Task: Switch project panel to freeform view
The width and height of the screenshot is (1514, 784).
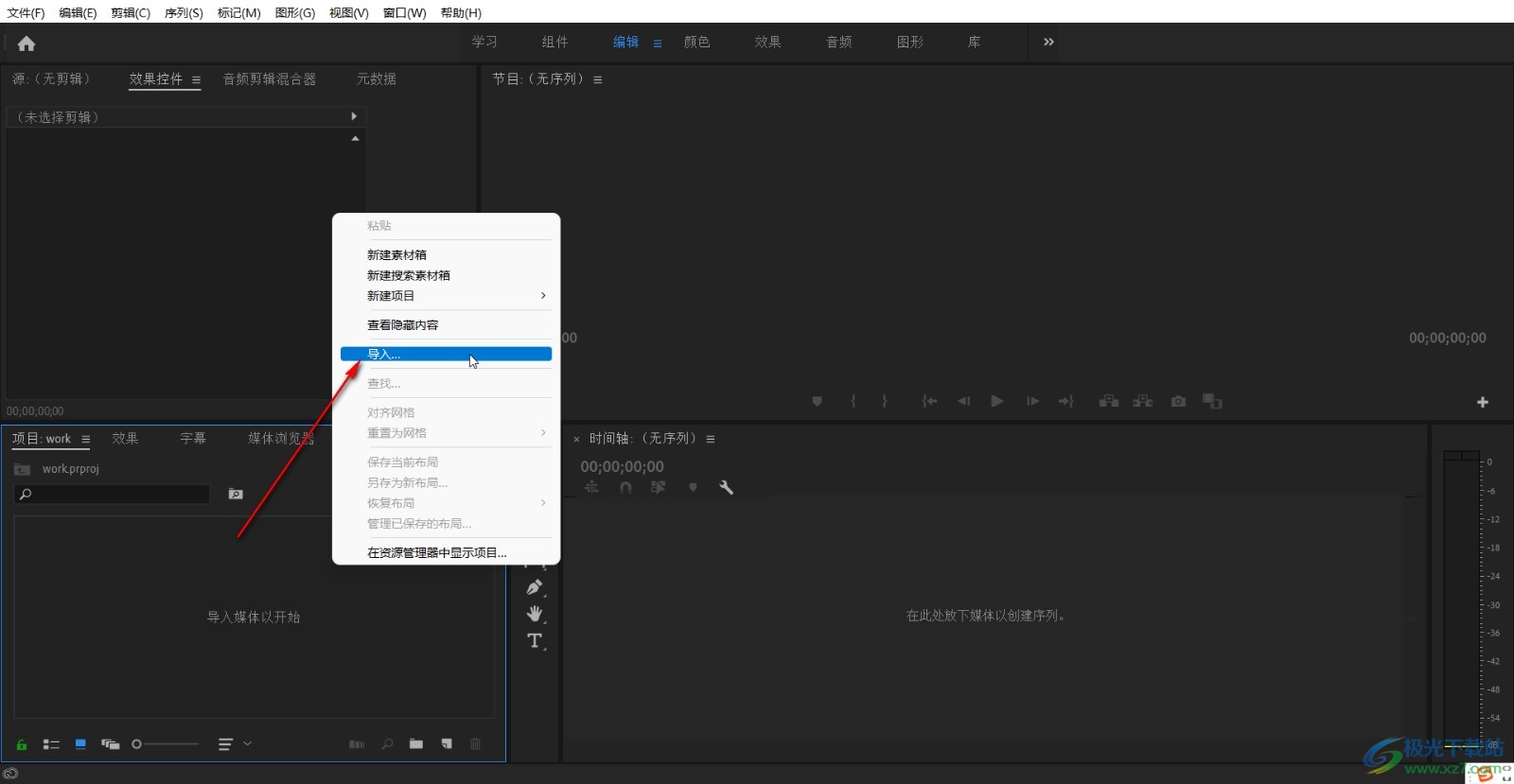Action: [x=110, y=744]
